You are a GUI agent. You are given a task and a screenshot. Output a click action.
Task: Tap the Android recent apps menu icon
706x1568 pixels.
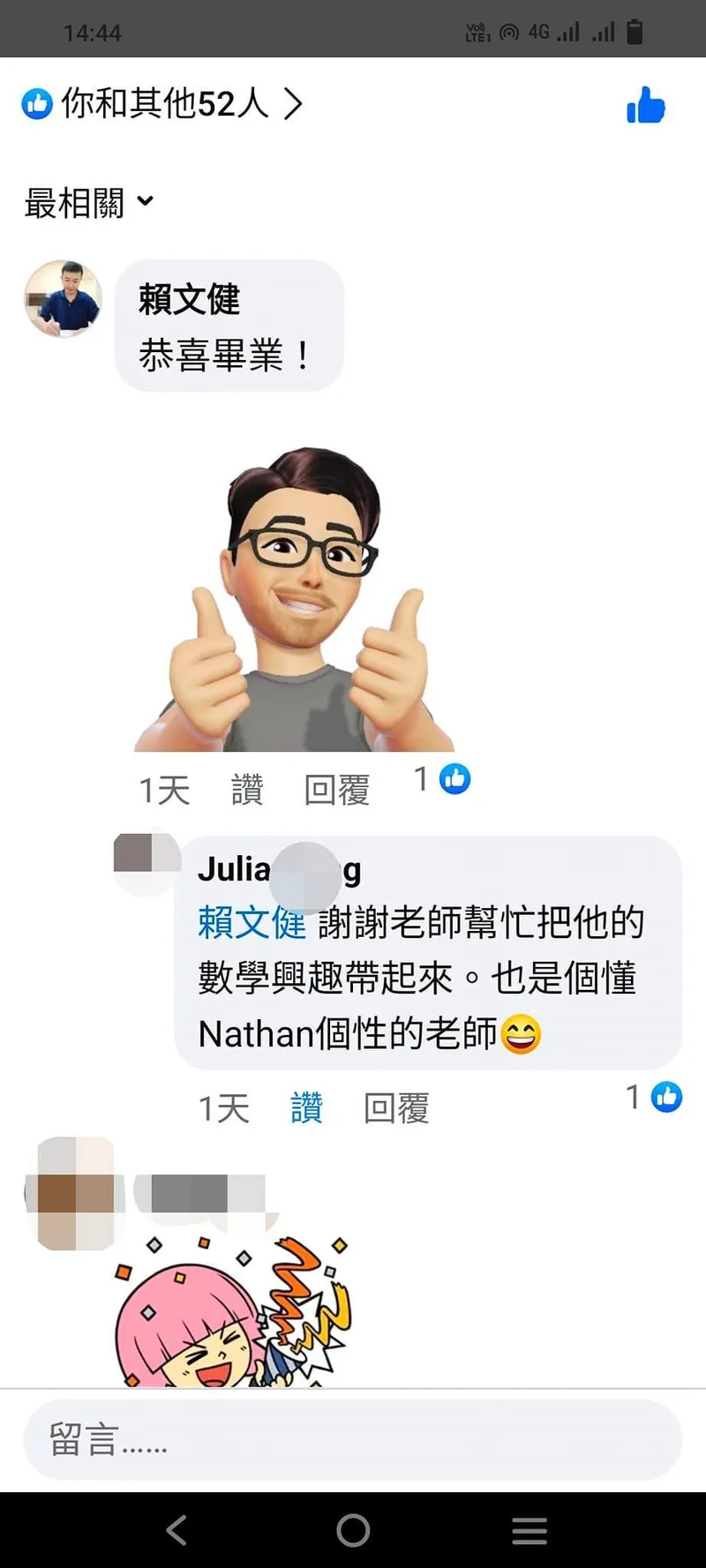coord(529,1530)
